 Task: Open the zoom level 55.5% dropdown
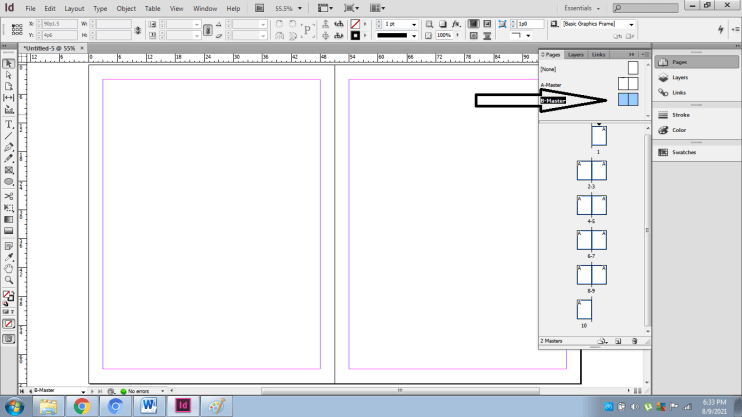click(x=300, y=9)
